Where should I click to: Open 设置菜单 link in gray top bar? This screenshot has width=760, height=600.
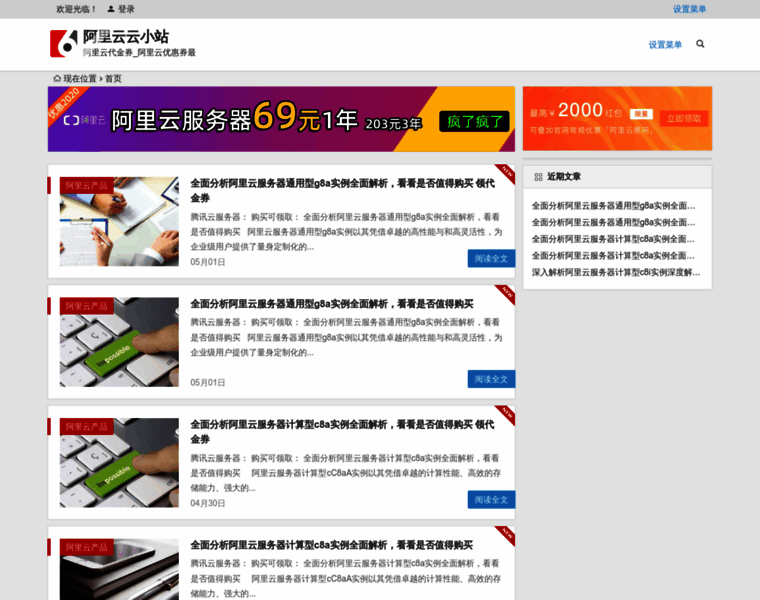pyautogui.click(x=689, y=9)
